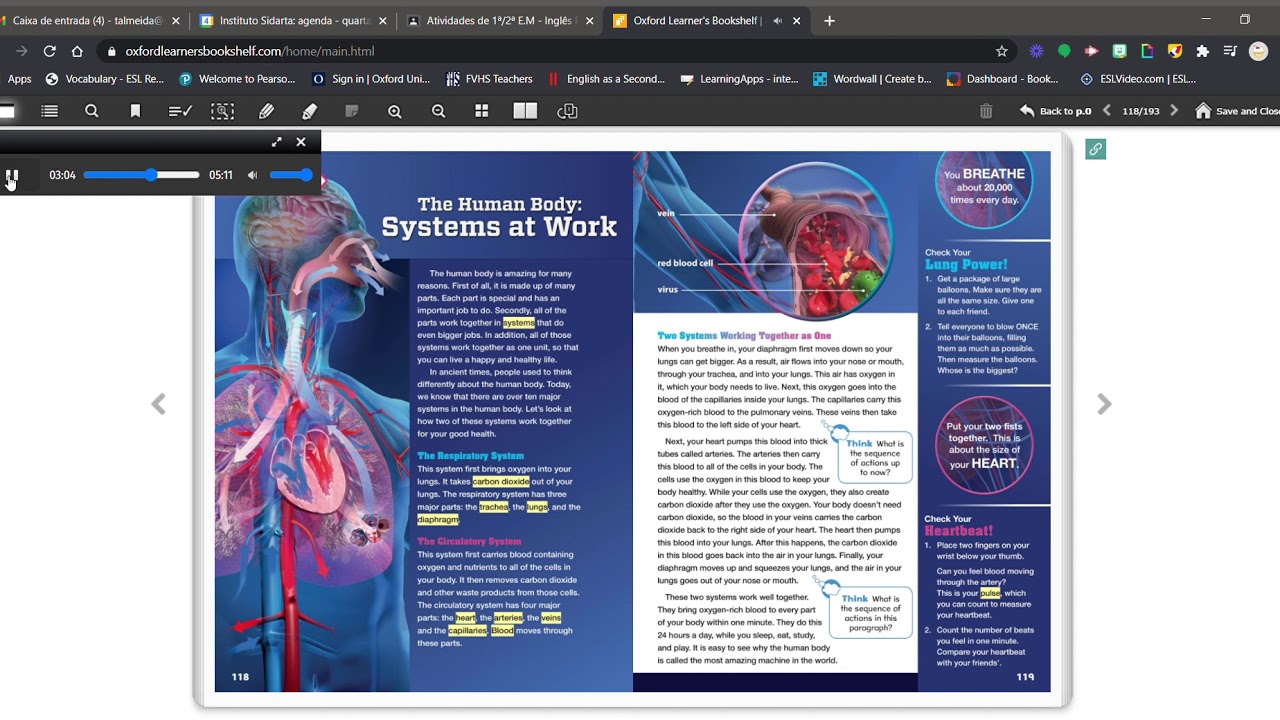Click the highlighted word 'diaphragm'
Screen dimensions: 1280x720
tap(437, 520)
